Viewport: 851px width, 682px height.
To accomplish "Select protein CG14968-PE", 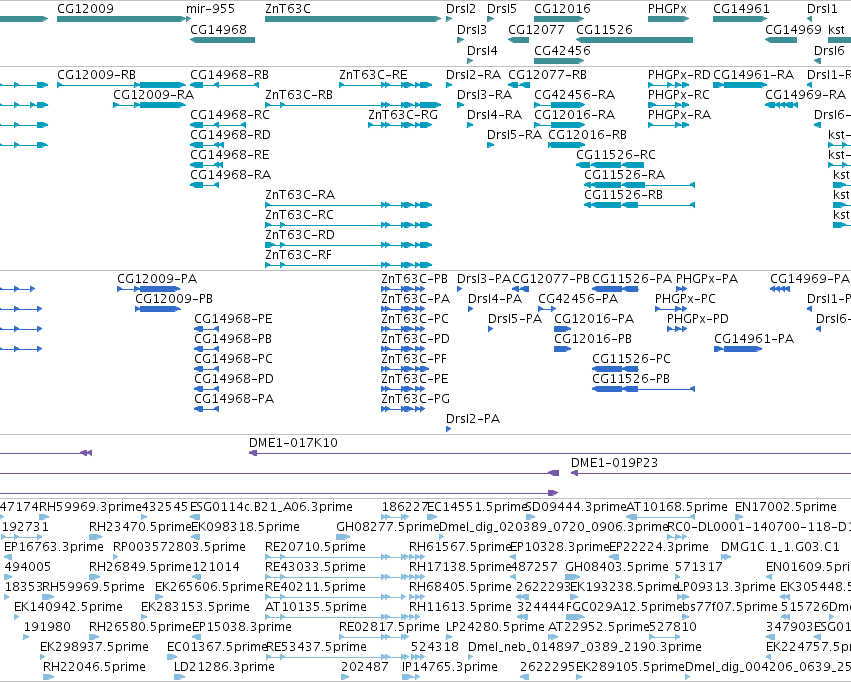I will 233,319.
